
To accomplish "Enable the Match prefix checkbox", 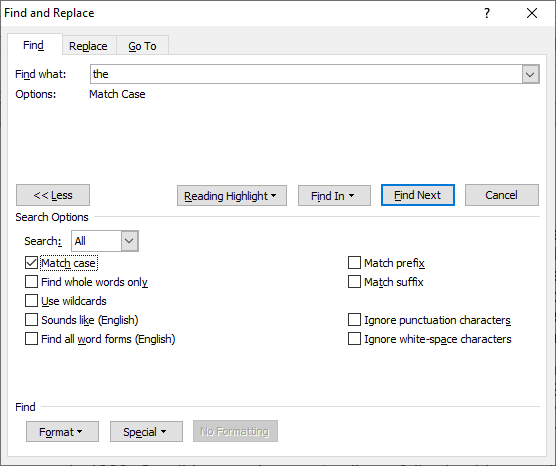I will point(354,263).
